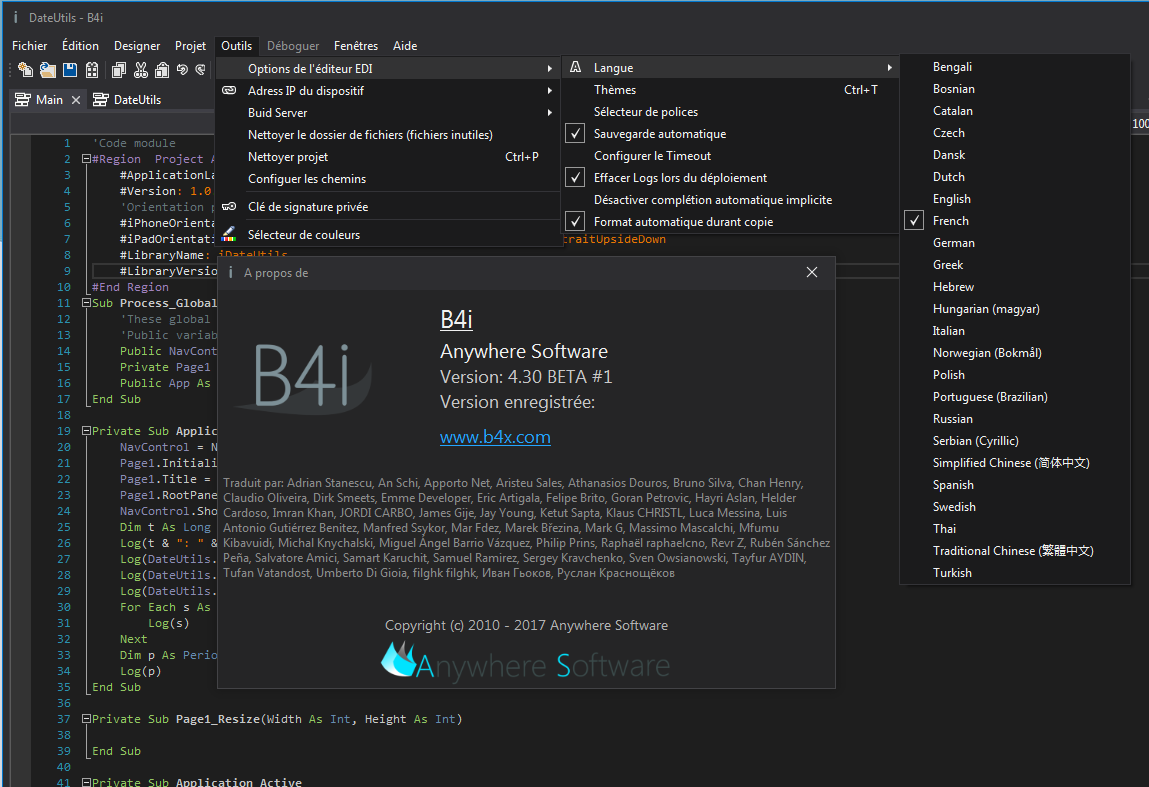The image size is (1149, 787).
Task: Enable Désactiver complétion automatique implicite
Action: 713,199
